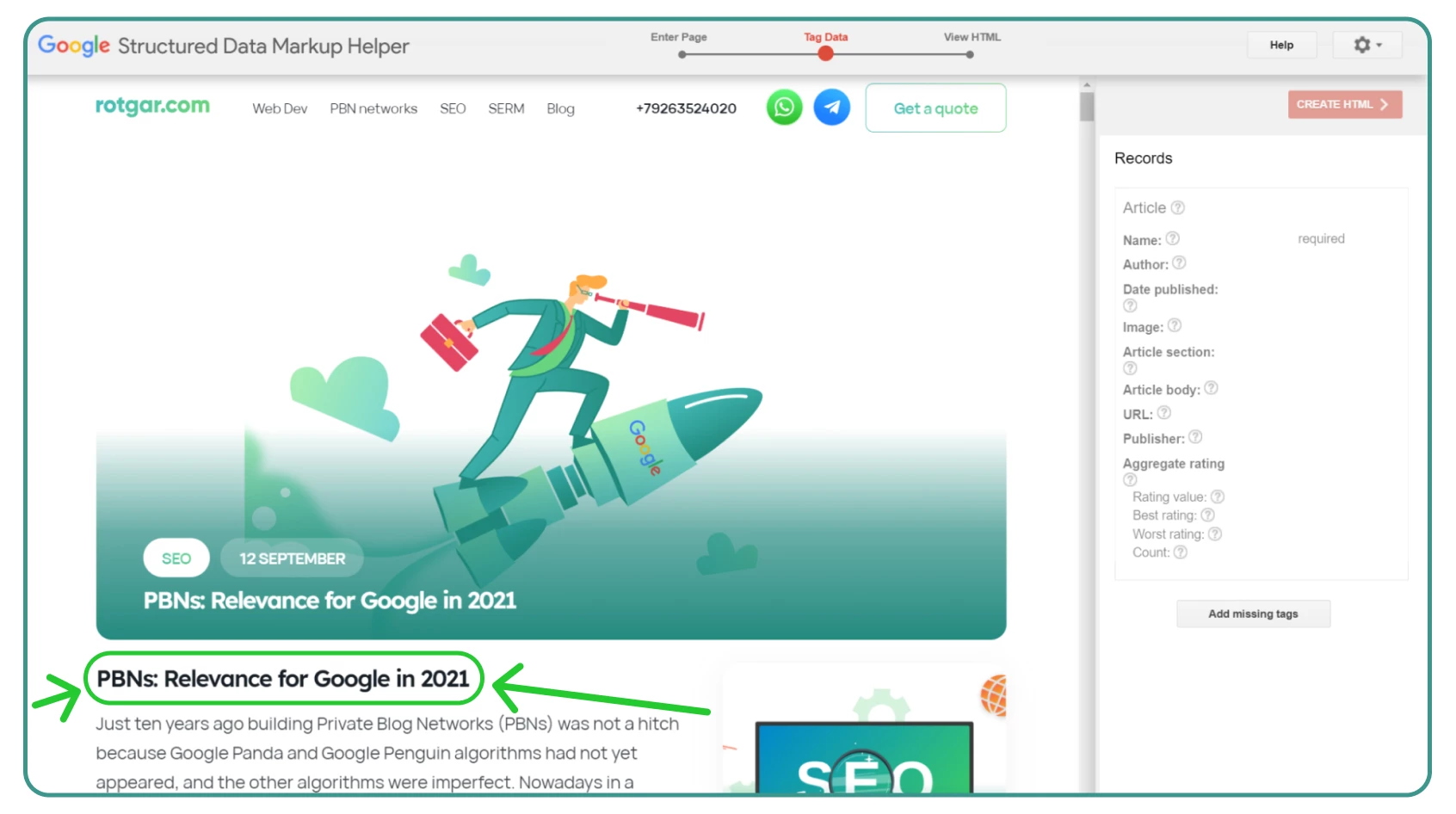Image resolution: width=1456 pixels, height=814 pixels.
Task: Click the Date published: record label
Action: click(1170, 289)
